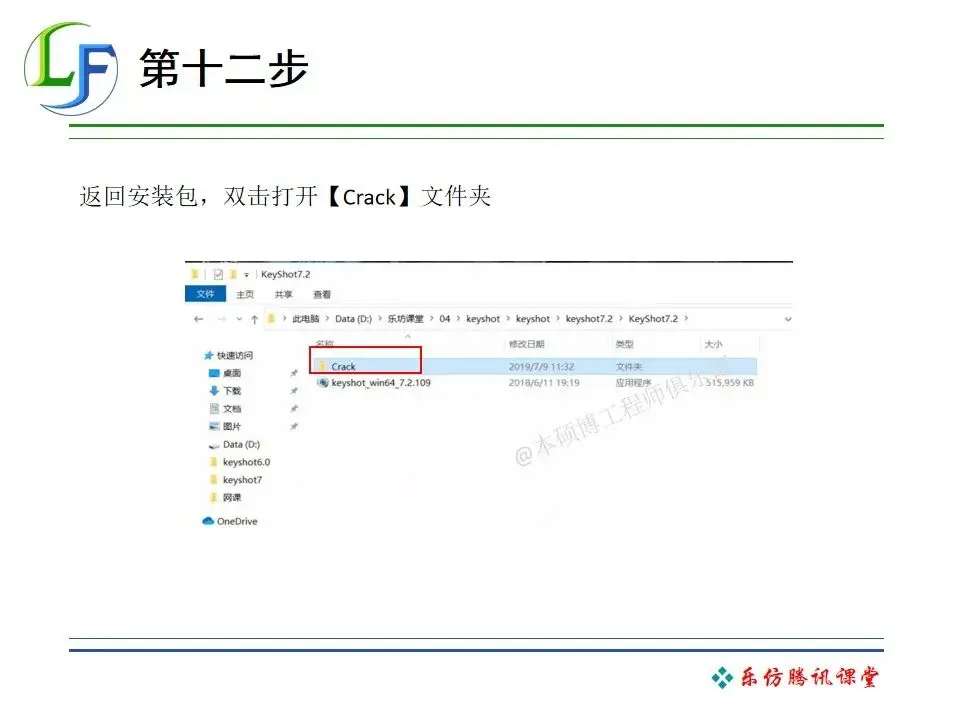Click the pin icon on the 文档 row

coord(294,408)
